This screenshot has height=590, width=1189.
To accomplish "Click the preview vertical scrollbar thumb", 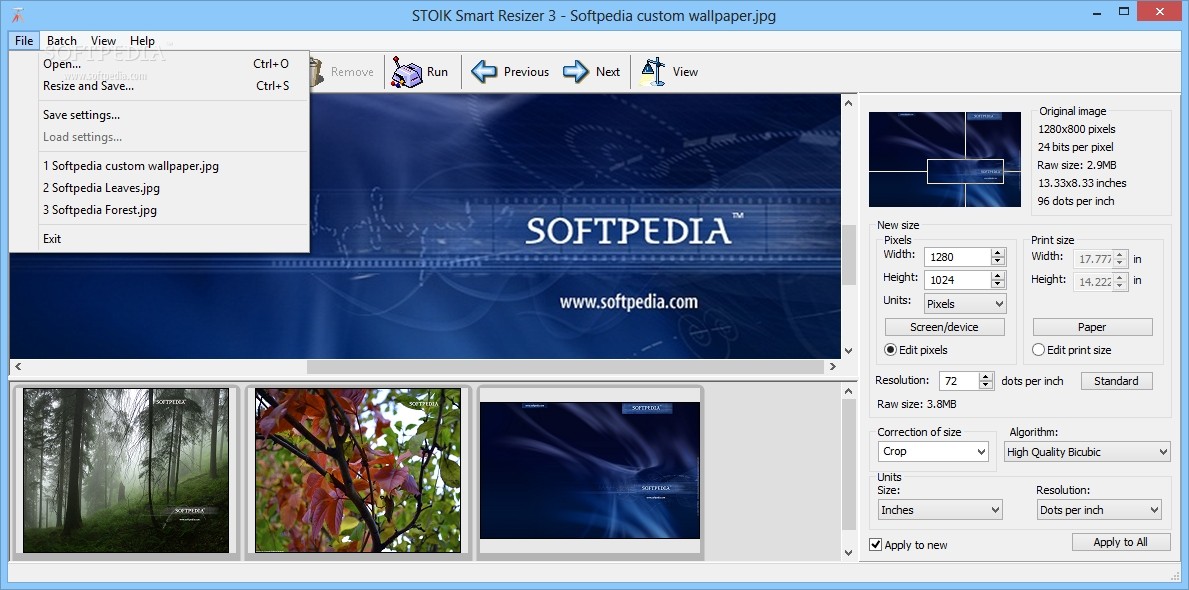I will [849, 253].
